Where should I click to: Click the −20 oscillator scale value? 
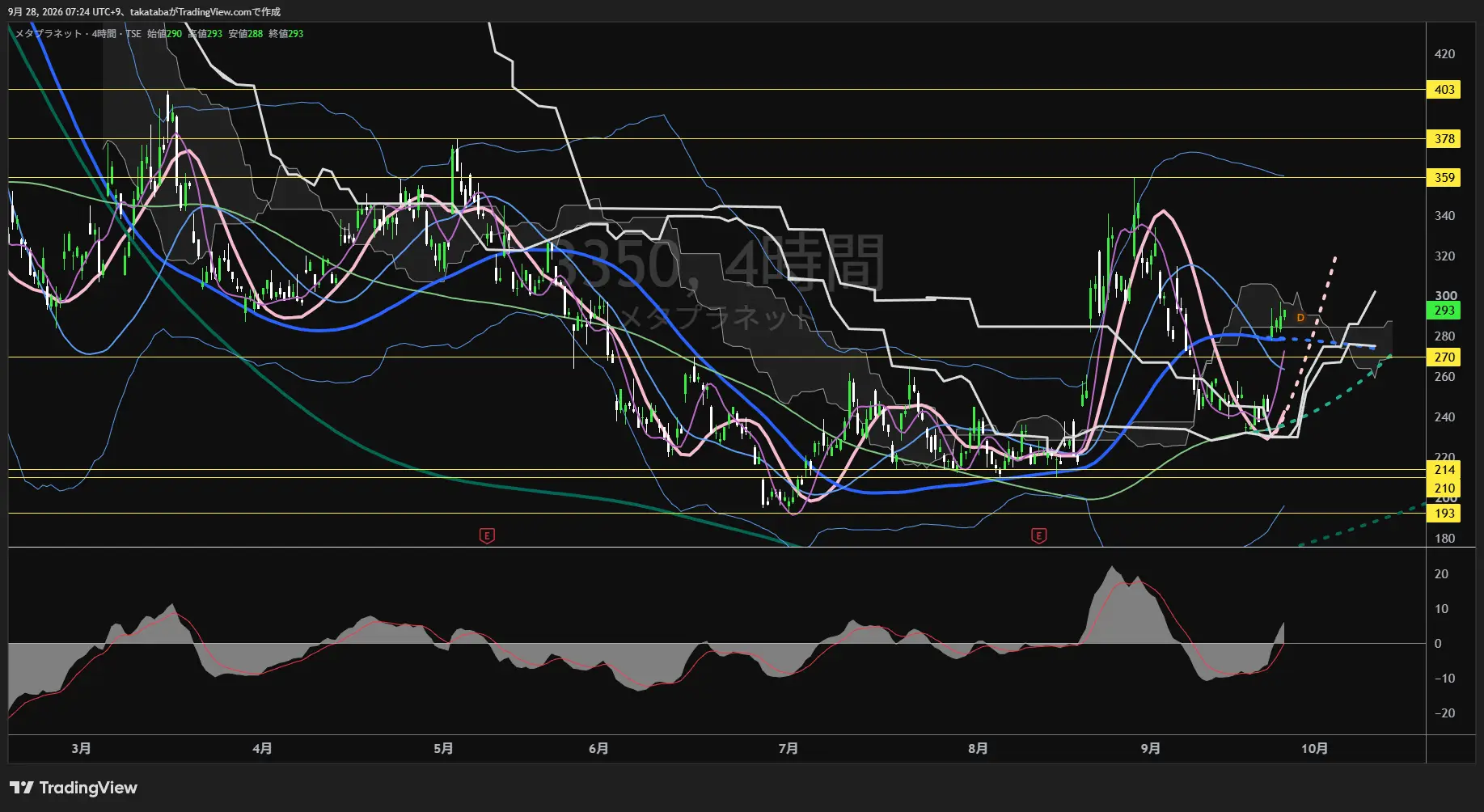click(x=1444, y=713)
